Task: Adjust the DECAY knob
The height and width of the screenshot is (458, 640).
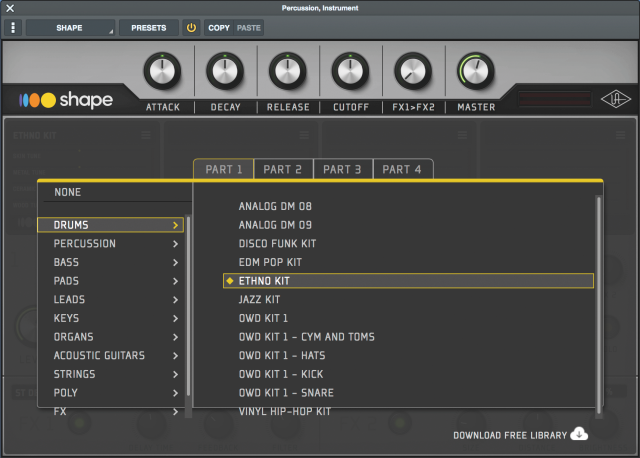Action: point(225,71)
